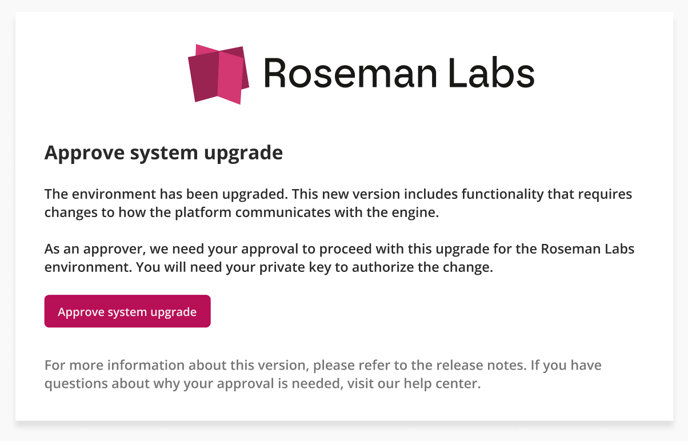
Task: Select the bold Approve system upgrade heading
Action: tap(164, 153)
